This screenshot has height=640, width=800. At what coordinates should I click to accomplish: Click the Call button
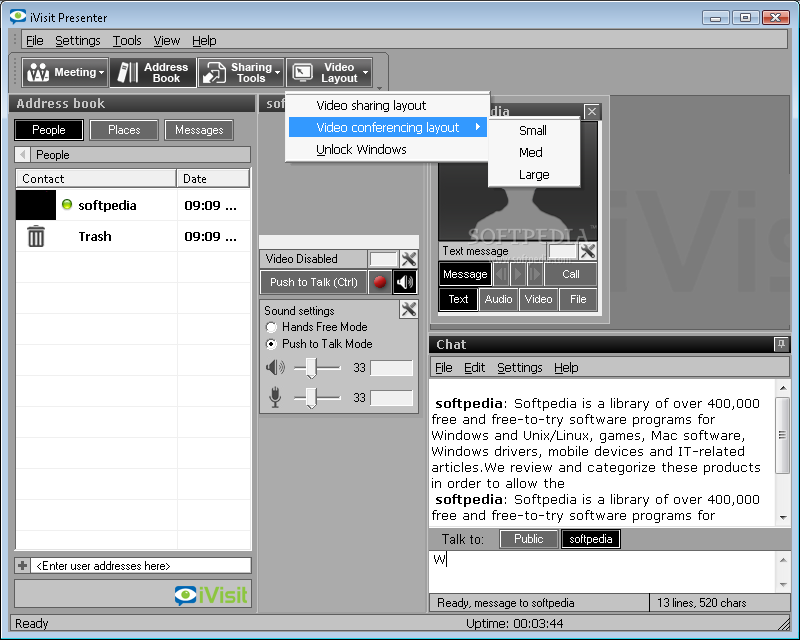(570, 274)
